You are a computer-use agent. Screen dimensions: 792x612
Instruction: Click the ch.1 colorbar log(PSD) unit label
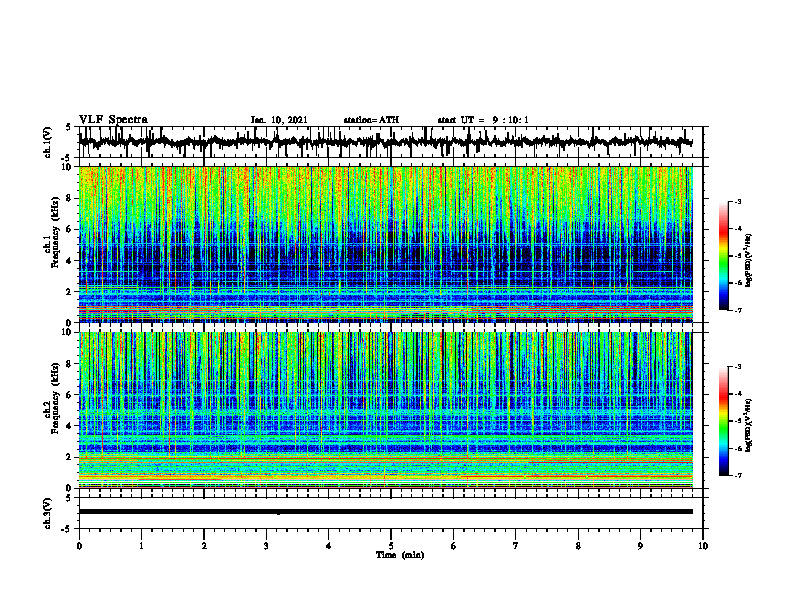pos(748,261)
